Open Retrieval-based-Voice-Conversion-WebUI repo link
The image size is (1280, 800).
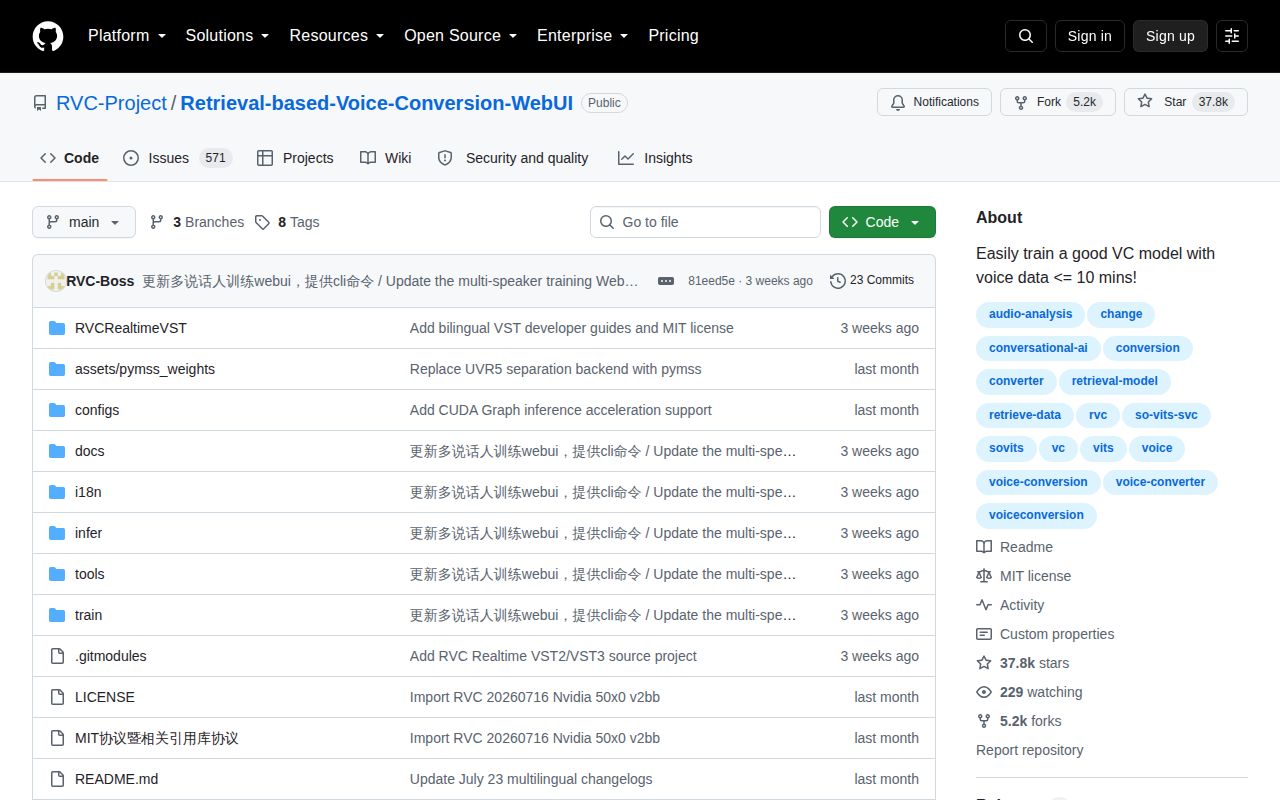tap(377, 103)
